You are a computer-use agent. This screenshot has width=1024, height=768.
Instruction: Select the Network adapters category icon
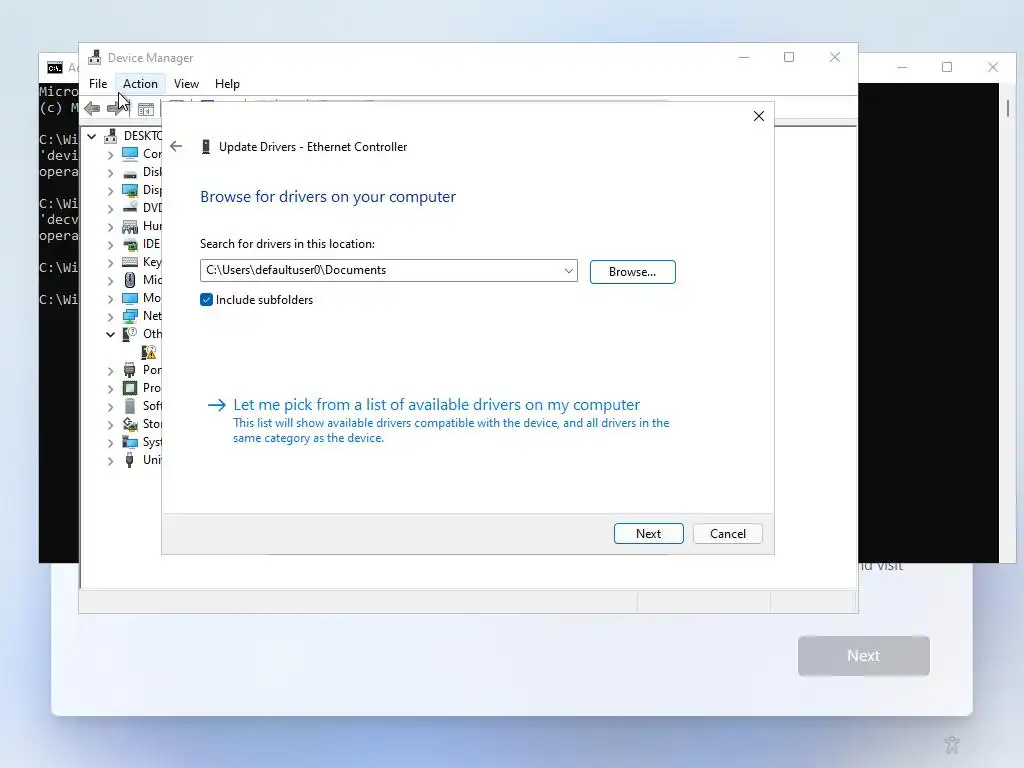coord(130,316)
